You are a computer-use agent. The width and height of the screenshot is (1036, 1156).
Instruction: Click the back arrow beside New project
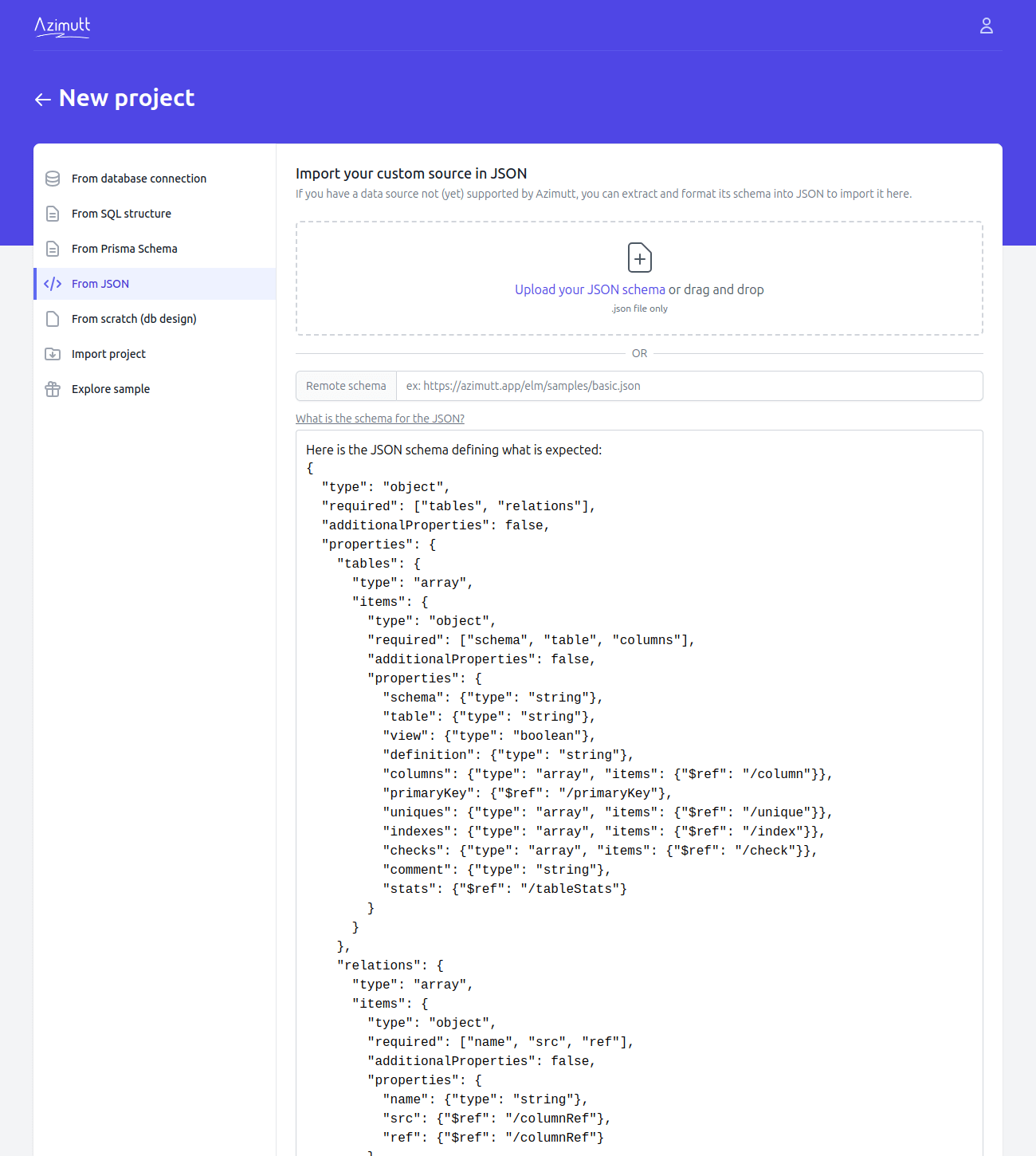tap(44, 99)
